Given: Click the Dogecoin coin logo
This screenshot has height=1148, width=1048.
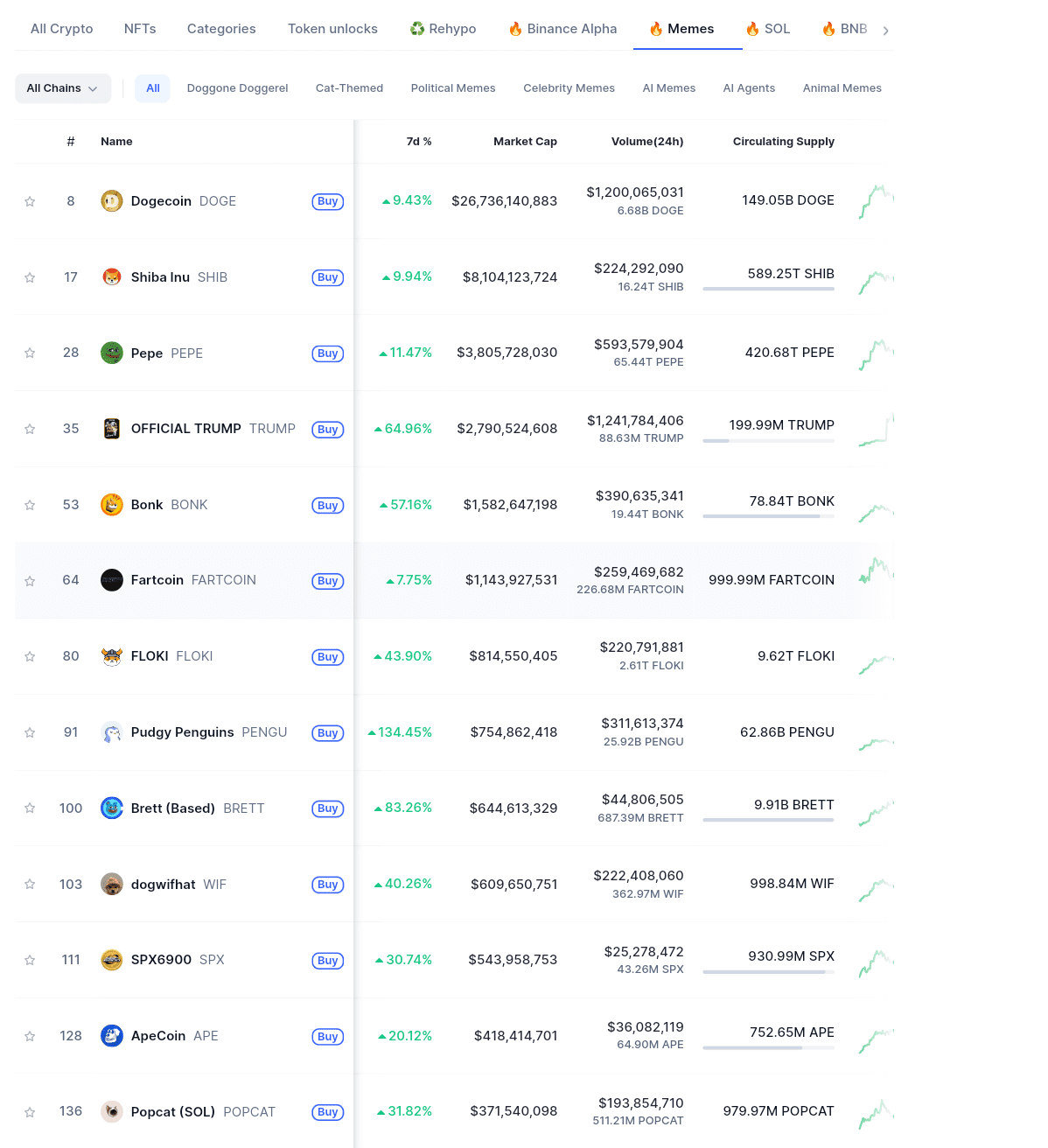Looking at the screenshot, I should tap(111, 200).
